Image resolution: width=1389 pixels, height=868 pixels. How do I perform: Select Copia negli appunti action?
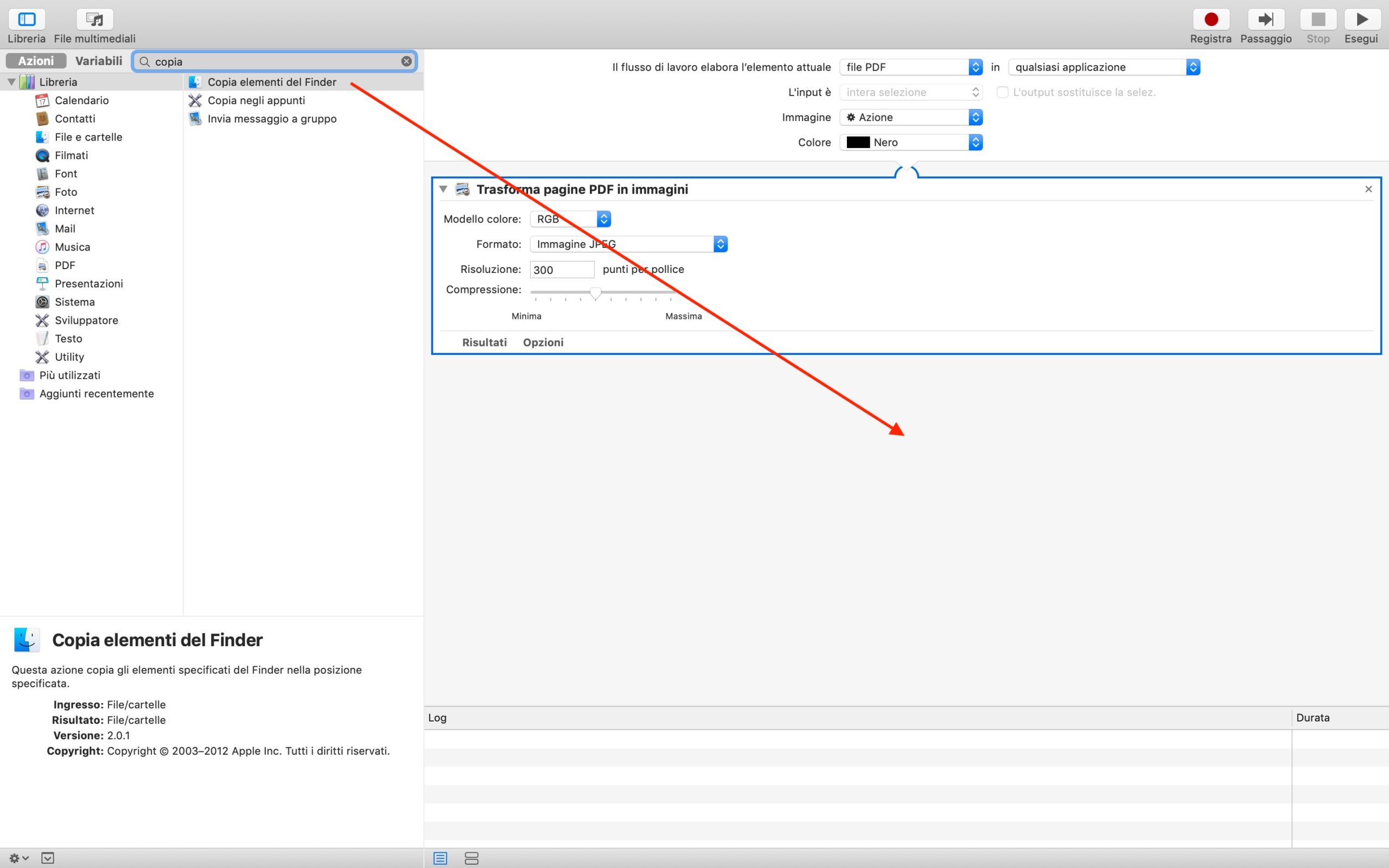[256, 100]
